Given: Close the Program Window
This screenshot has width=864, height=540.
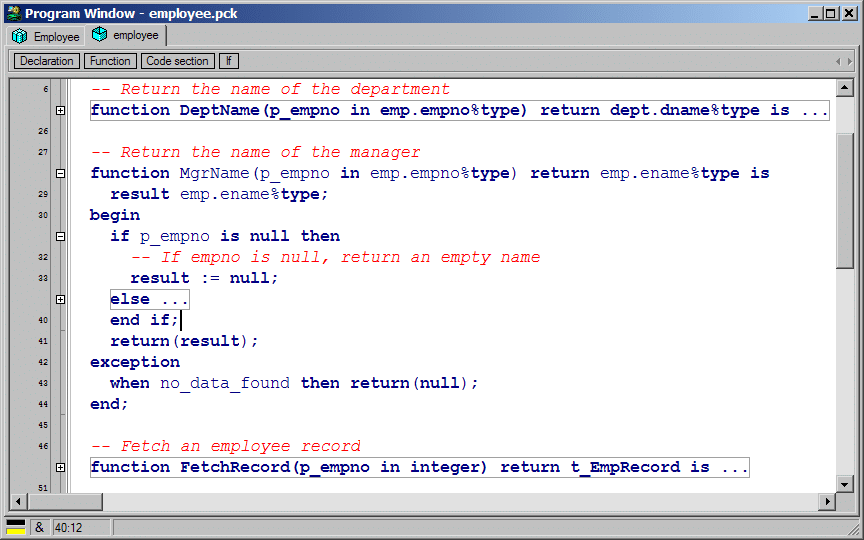Looking at the screenshot, I should [x=849, y=14].
